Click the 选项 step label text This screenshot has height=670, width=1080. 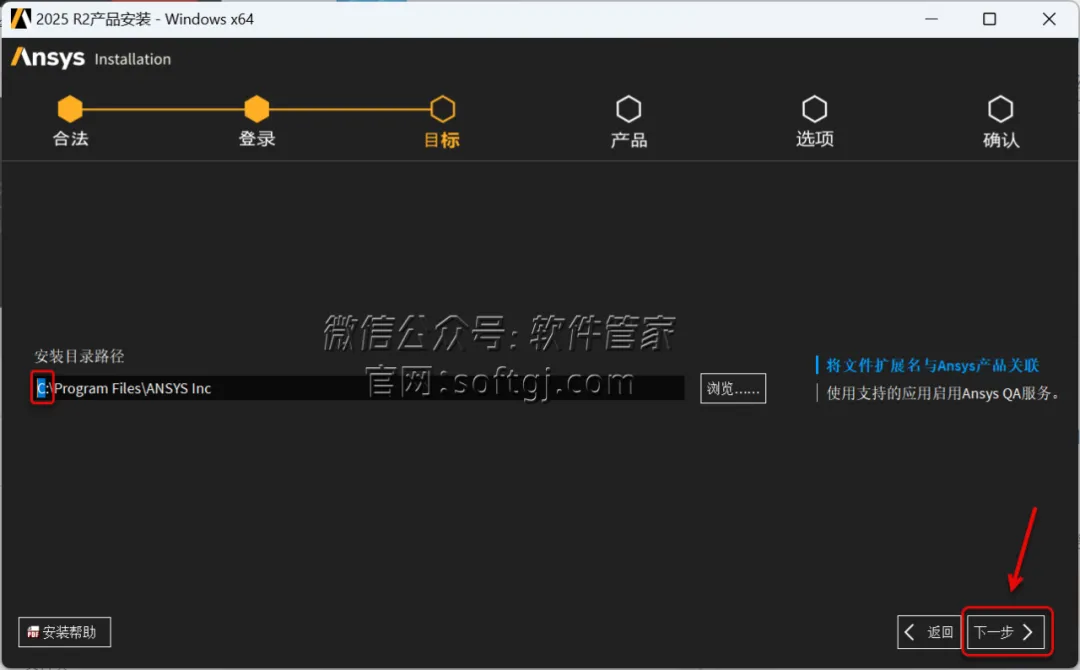click(815, 139)
